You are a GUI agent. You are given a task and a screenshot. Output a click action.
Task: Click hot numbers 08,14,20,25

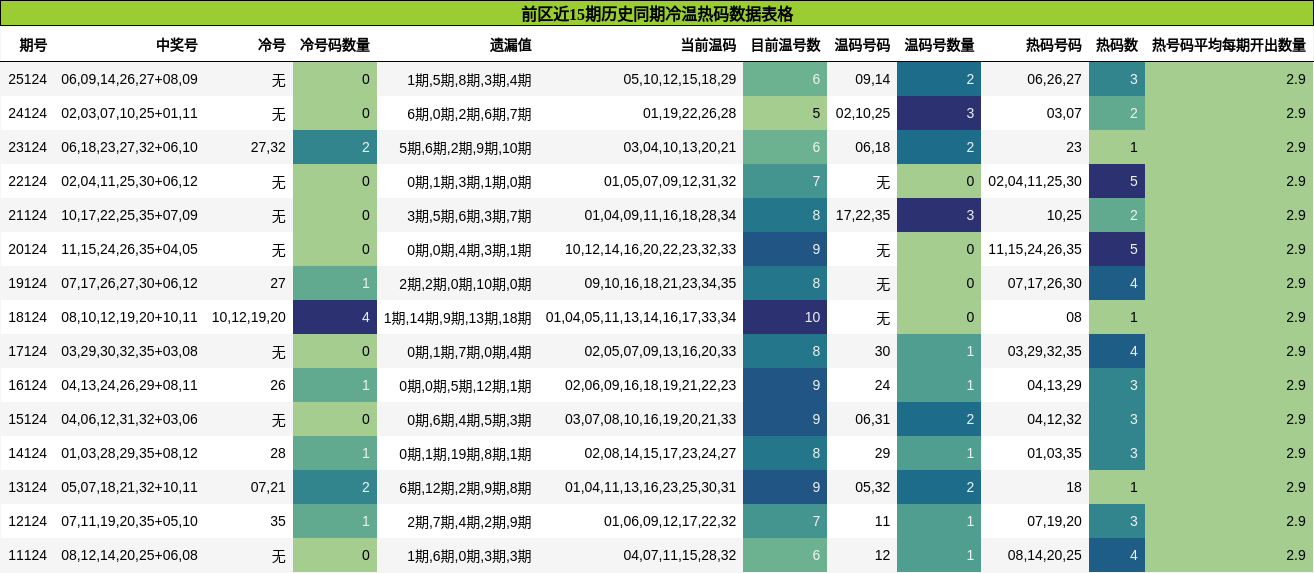coord(1045,555)
